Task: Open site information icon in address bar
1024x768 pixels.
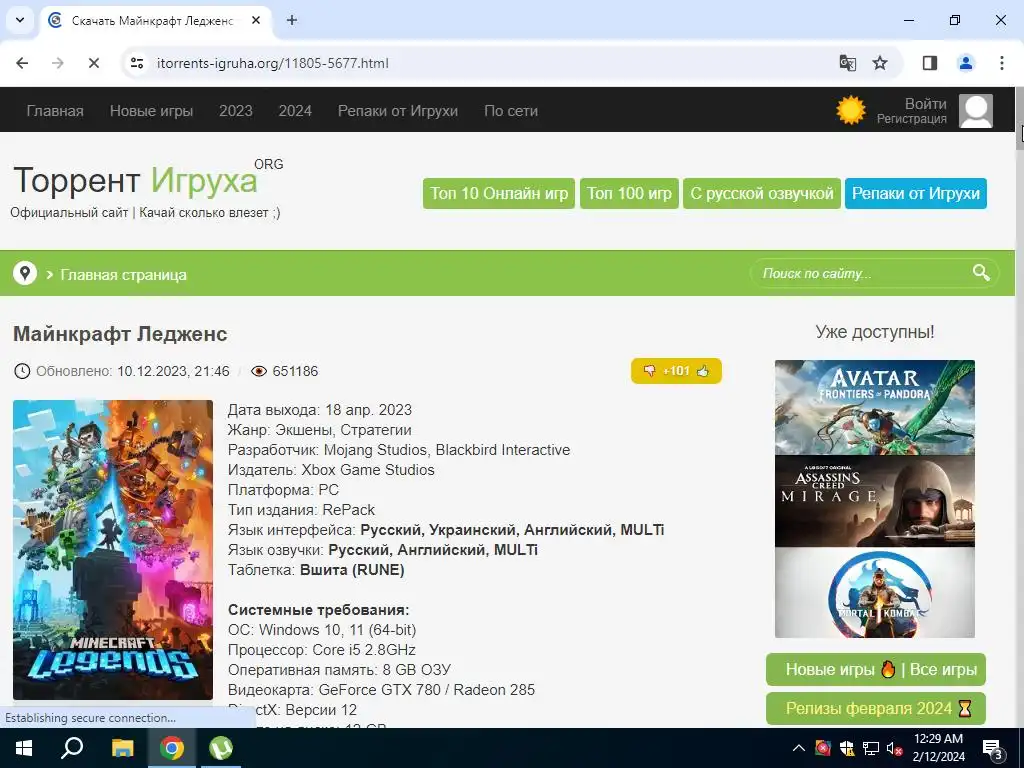Action: [137, 63]
